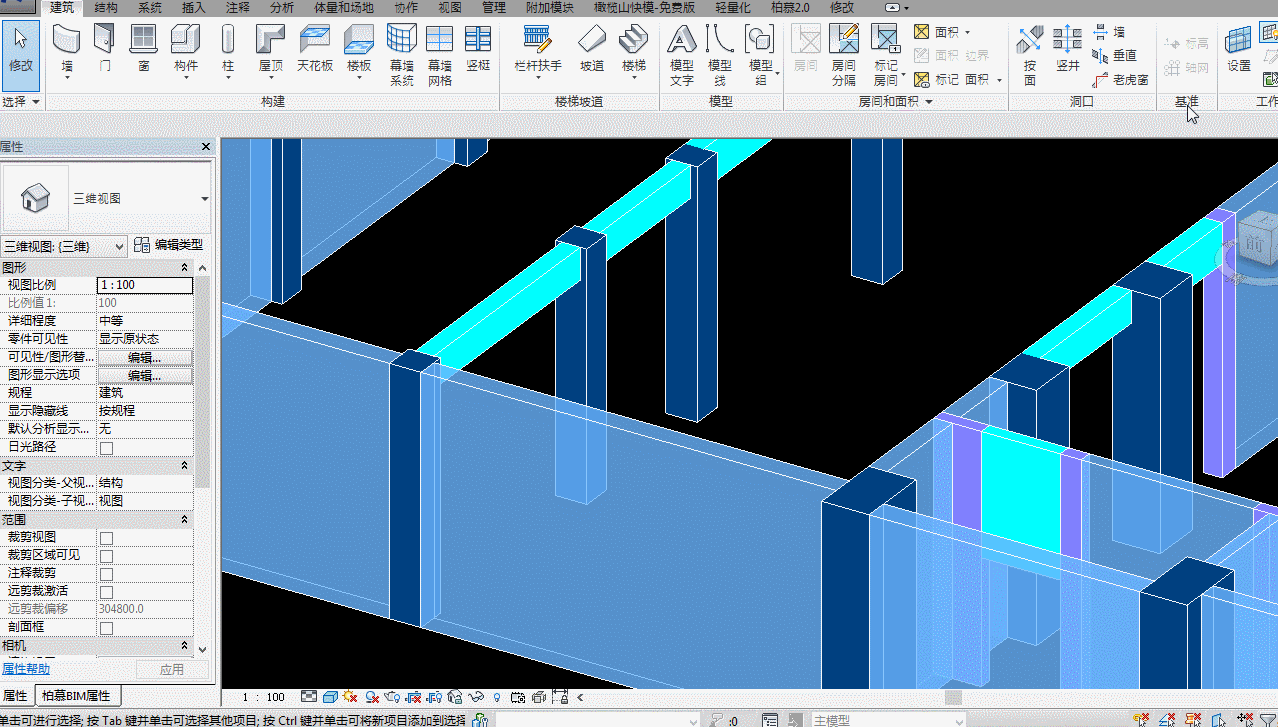Select the 楼梯 (Stair) tool

(633, 50)
